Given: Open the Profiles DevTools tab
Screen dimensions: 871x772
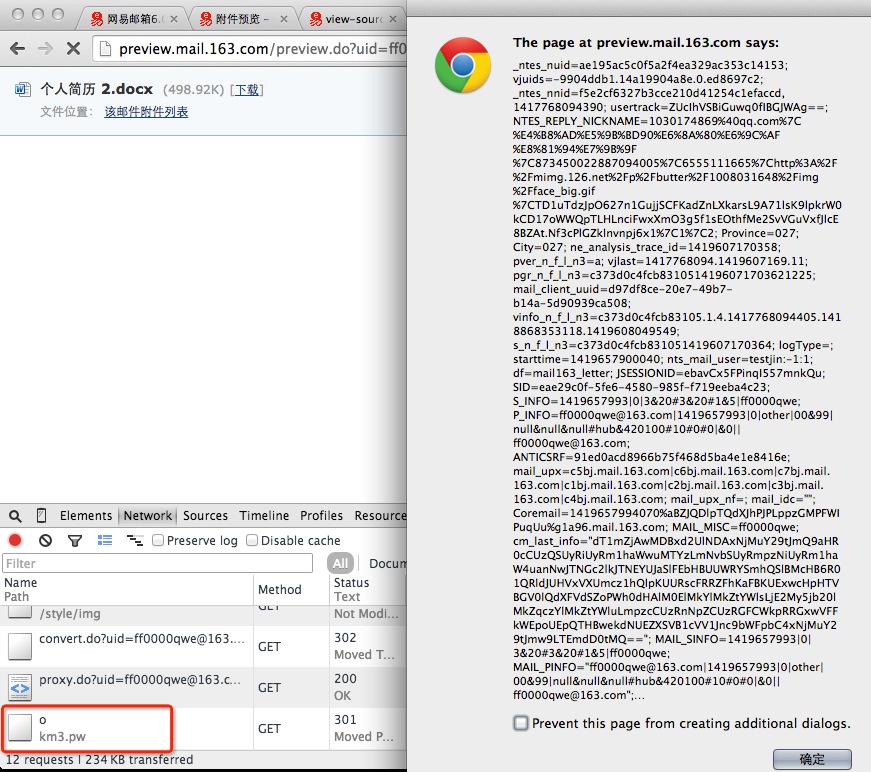Looking at the screenshot, I should 322,515.
